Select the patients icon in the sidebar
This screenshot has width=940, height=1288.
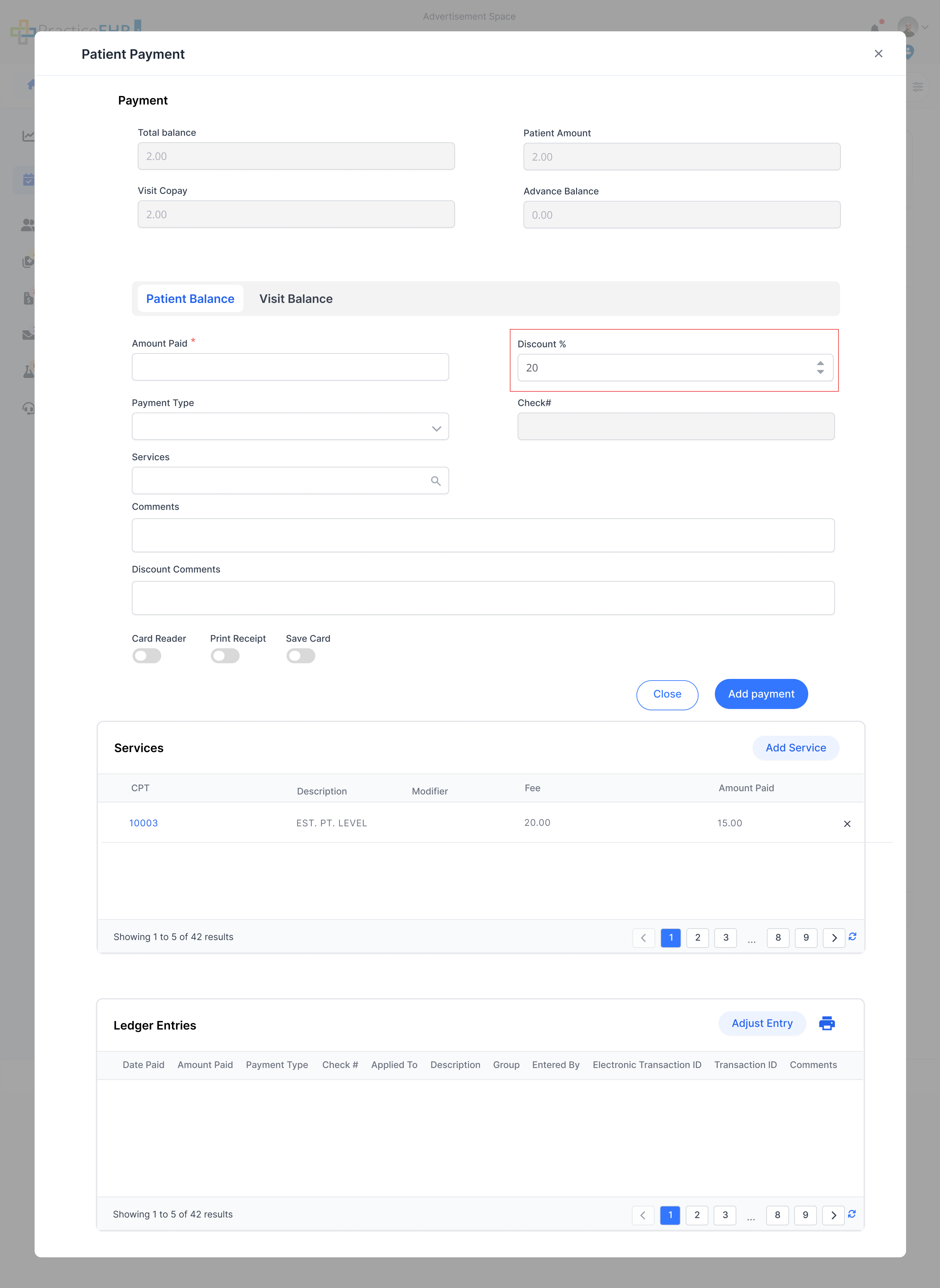(x=28, y=224)
